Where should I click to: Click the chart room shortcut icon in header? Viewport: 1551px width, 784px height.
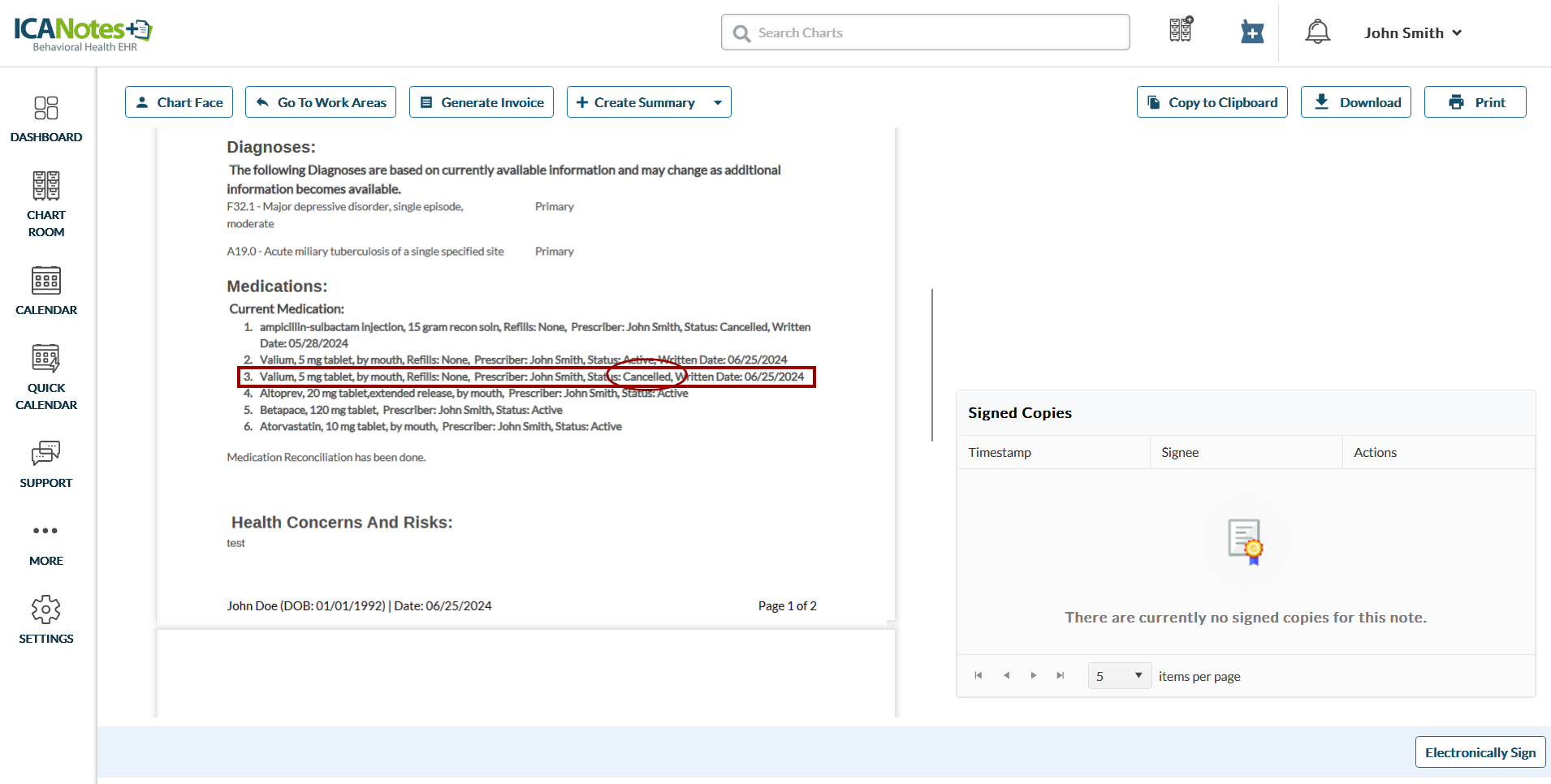pyautogui.click(x=1181, y=30)
